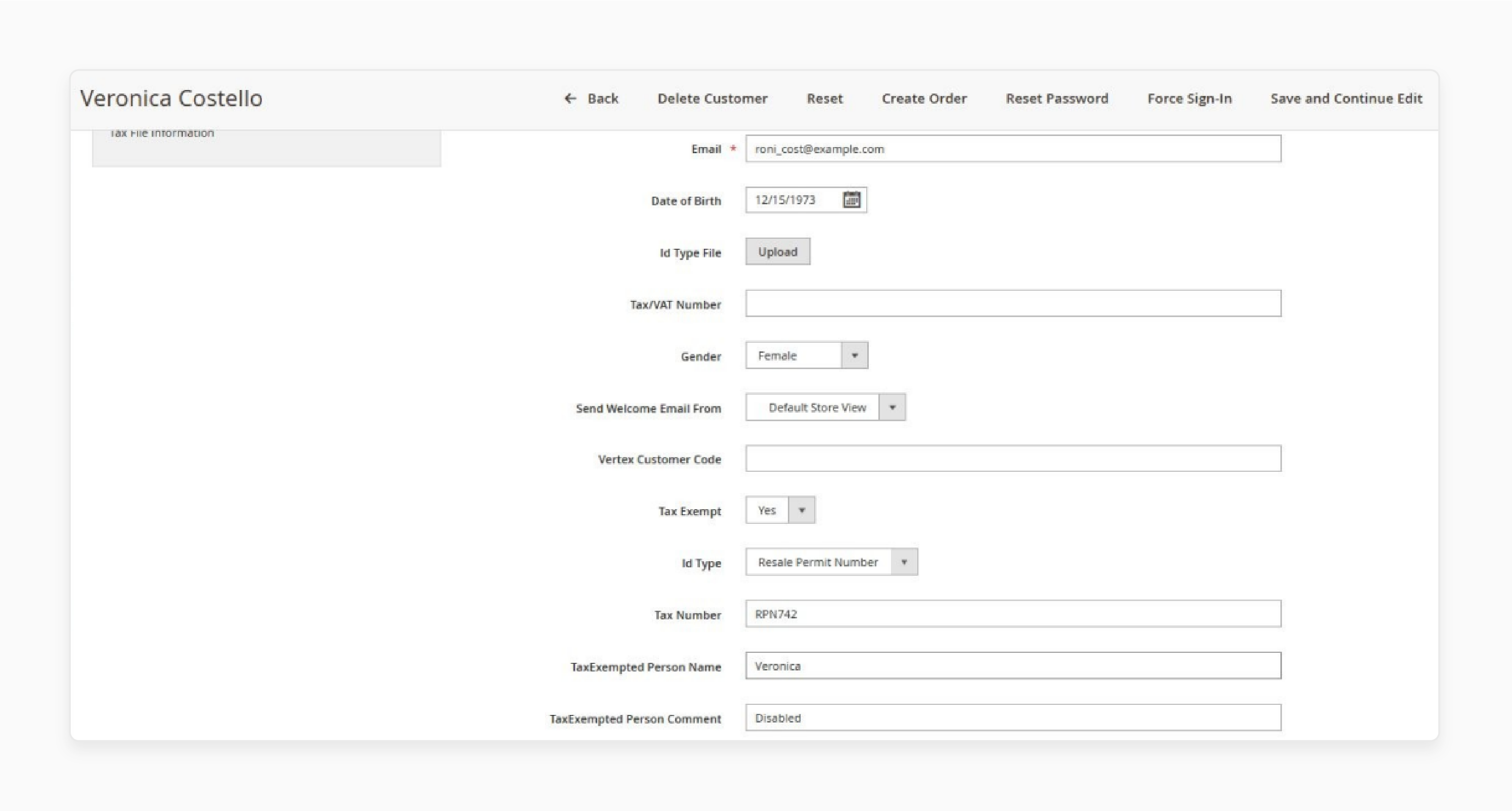
Task: Click Create Order
Action: click(924, 99)
